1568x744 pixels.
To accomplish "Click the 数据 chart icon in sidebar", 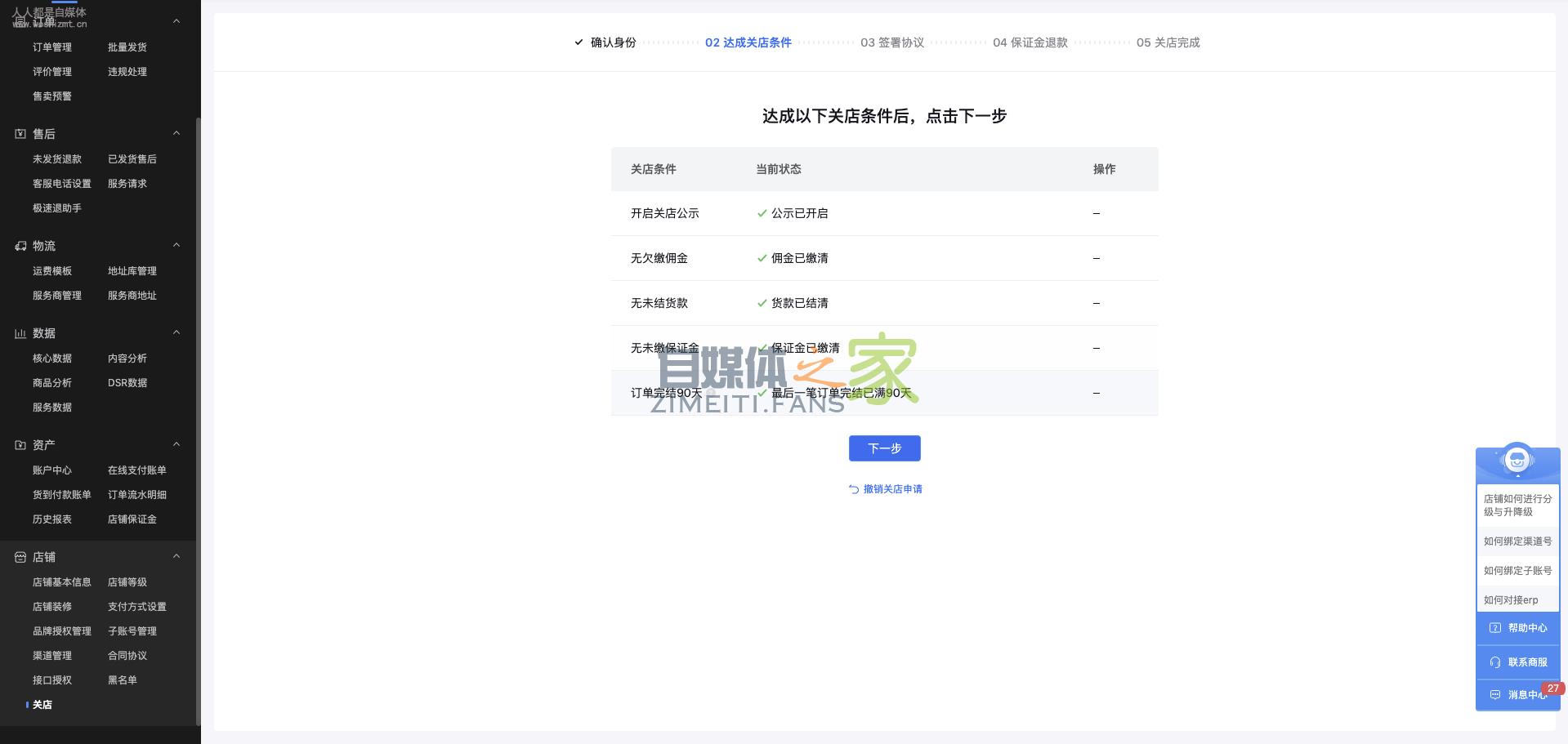I will click(x=20, y=333).
